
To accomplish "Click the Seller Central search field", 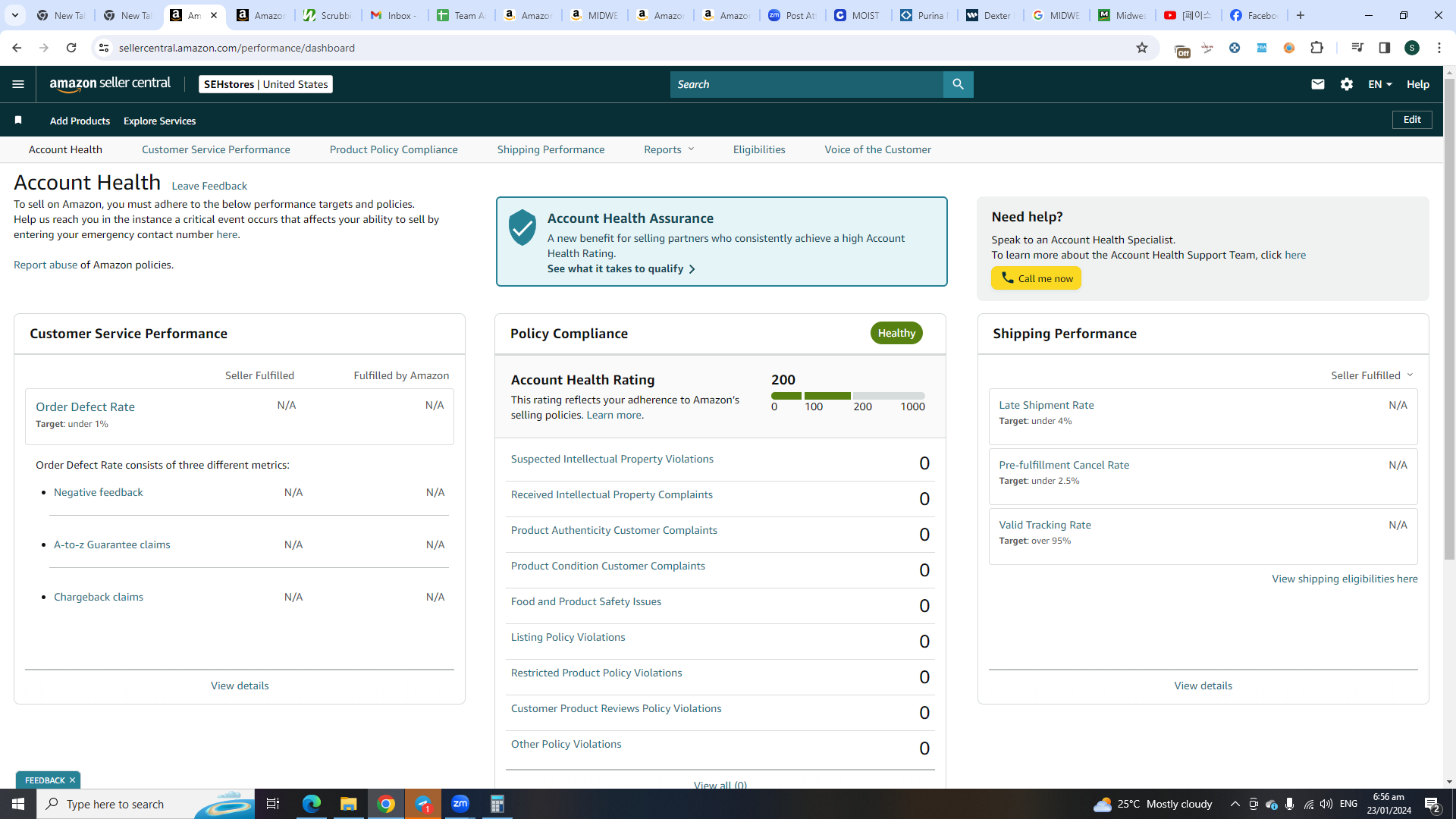I will tap(807, 84).
